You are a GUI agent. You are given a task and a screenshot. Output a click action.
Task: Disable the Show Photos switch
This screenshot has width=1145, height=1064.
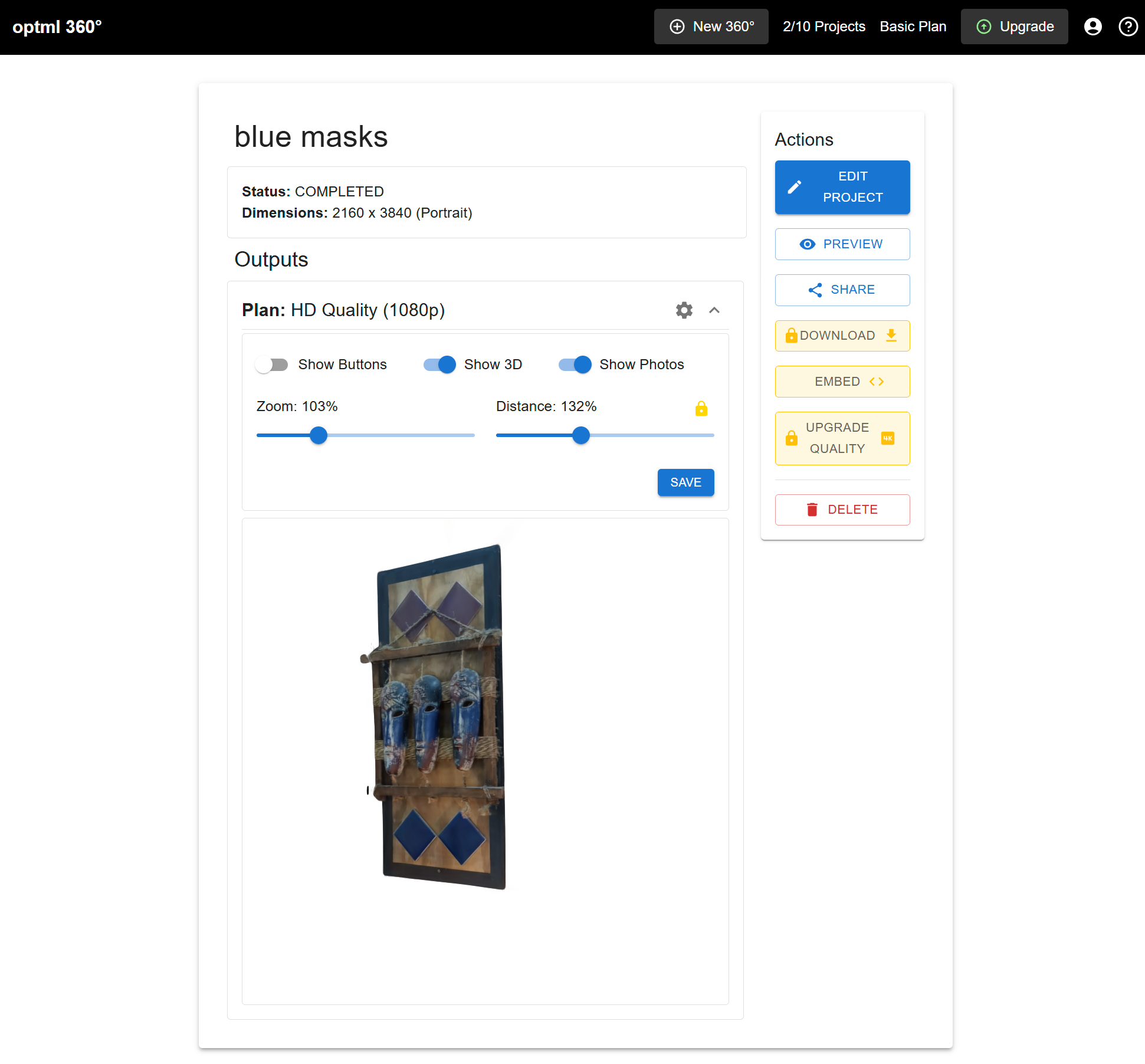(575, 364)
